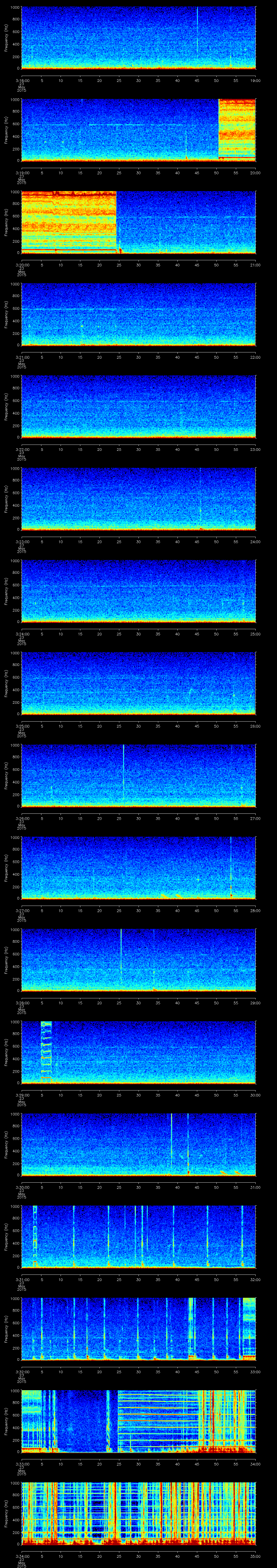Click the "3:31:00" start time label
Image resolution: width=277 pixels, height=1568 pixels.
tap(22, 1279)
